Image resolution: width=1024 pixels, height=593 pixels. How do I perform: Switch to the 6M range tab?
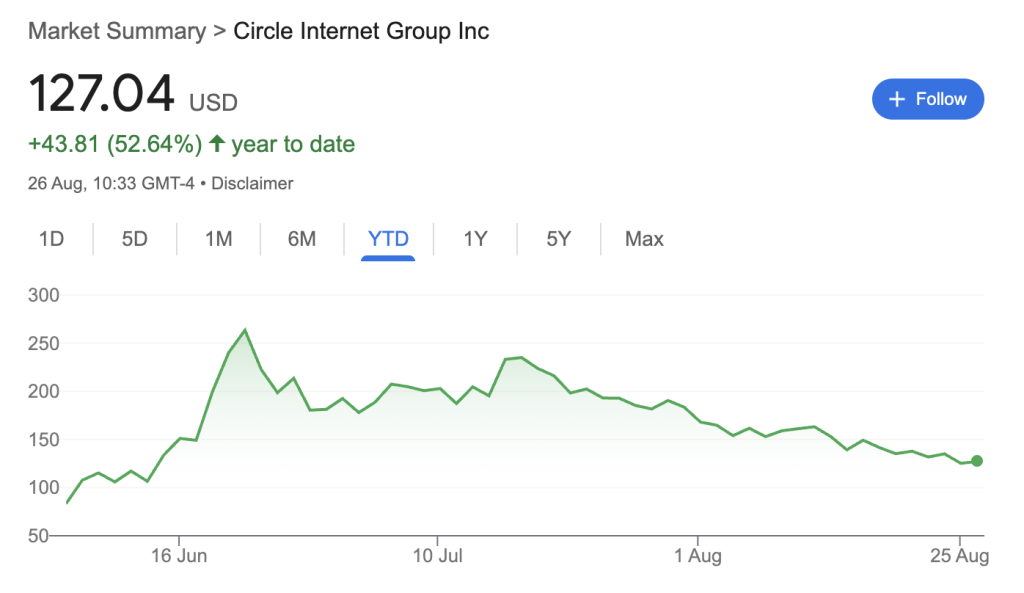[302, 239]
